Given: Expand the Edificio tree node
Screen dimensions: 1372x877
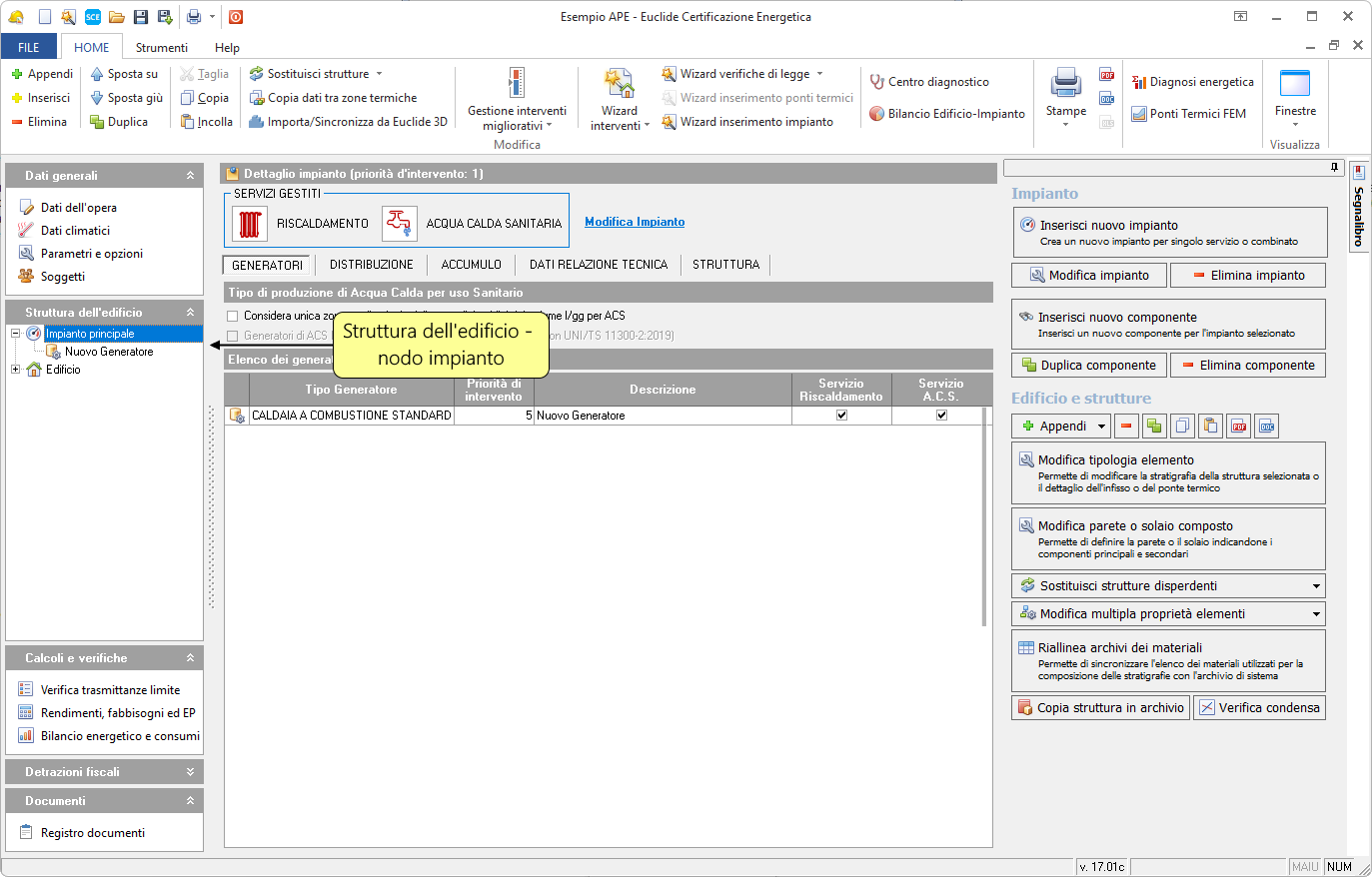Looking at the screenshot, I should tap(16, 370).
